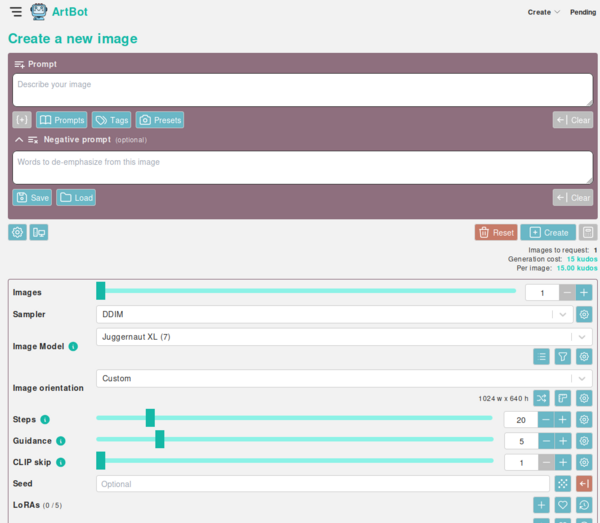Open settings gear next to Sampler

(585, 314)
